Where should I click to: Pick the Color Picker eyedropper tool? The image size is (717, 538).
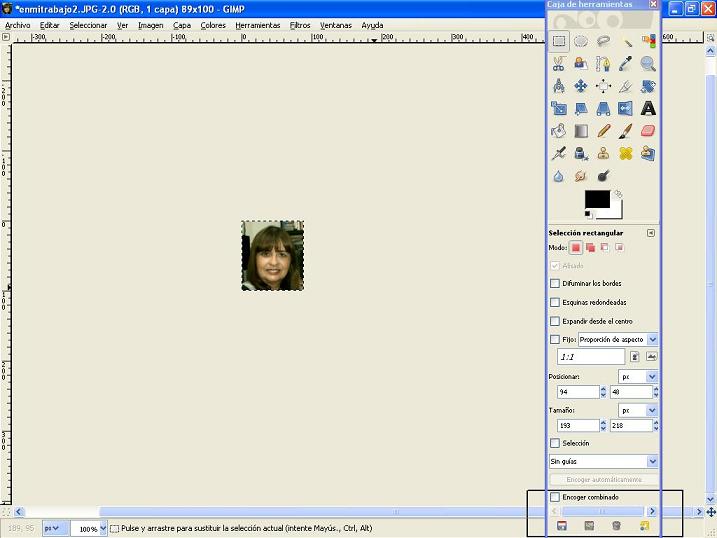point(626,64)
